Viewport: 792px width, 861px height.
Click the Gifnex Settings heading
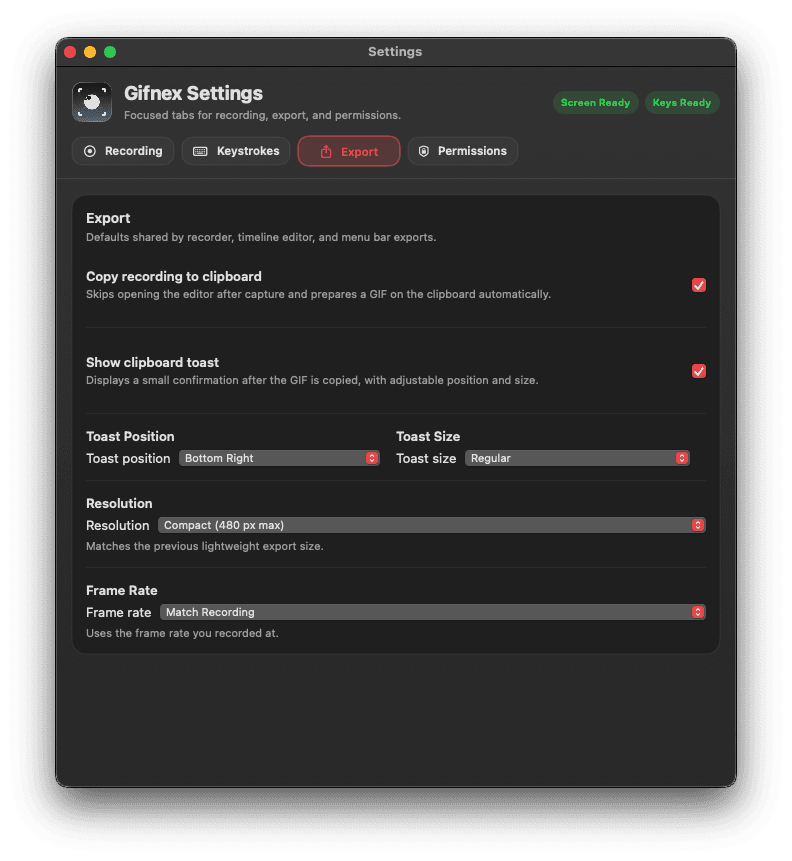[193, 93]
